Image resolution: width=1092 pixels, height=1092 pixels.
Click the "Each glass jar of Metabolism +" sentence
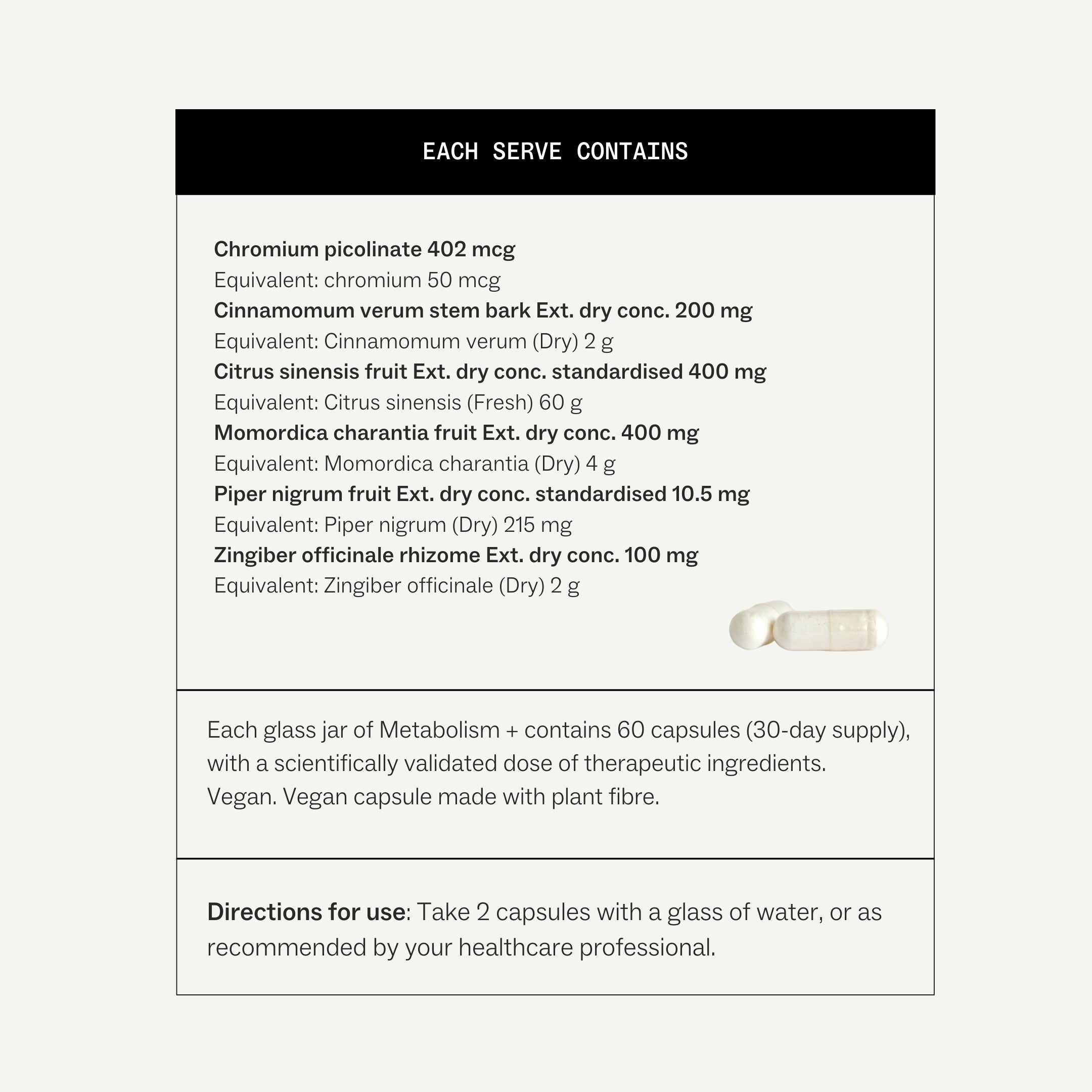[558, 730]
